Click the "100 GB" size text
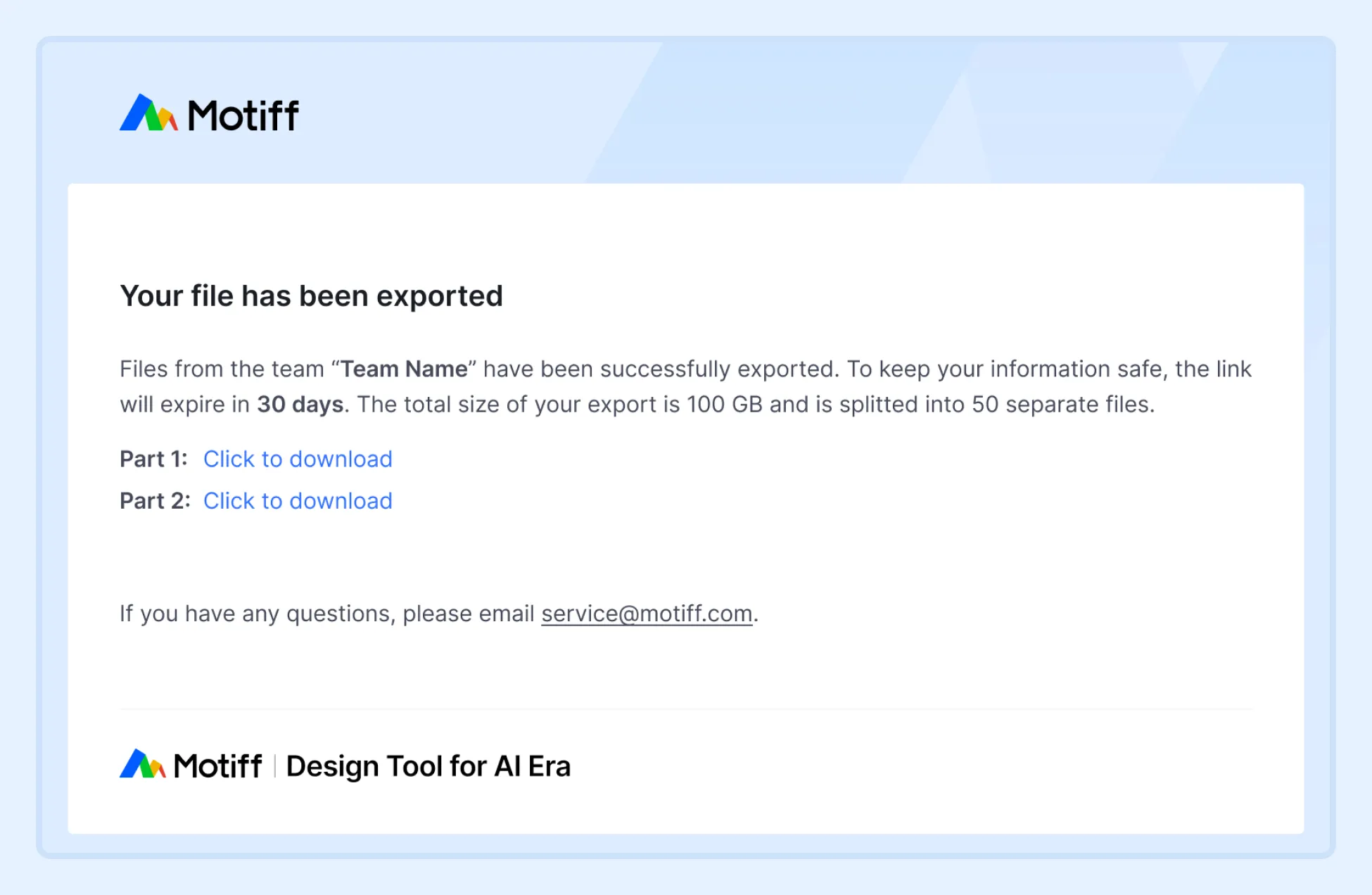The height and width of the screenshot is (895, 1372). pyautogui.click(x=724, y=405)
